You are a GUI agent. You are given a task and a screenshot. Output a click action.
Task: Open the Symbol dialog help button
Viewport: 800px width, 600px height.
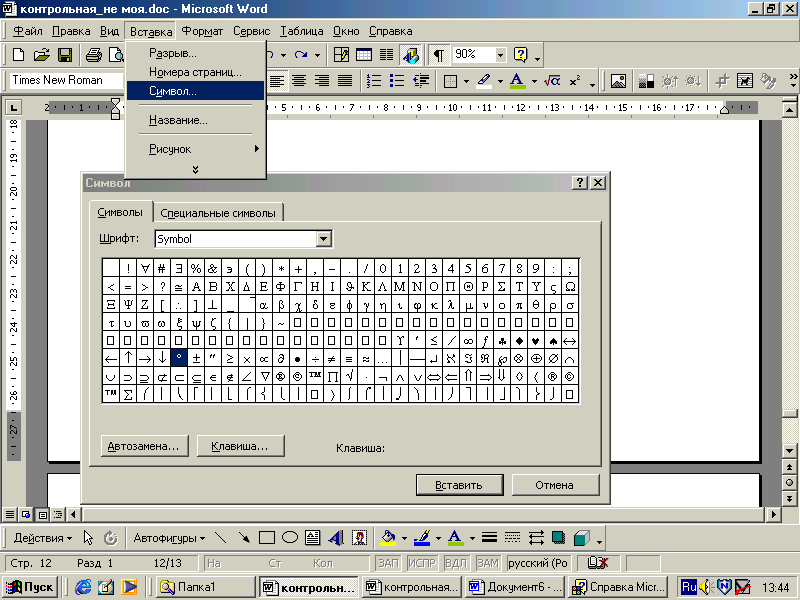click(580, 182)
